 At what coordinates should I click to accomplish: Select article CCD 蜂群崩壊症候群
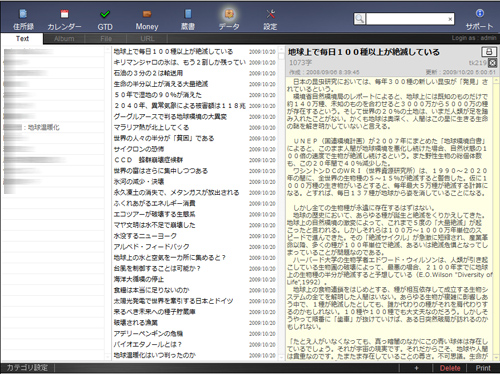point(195,160)
